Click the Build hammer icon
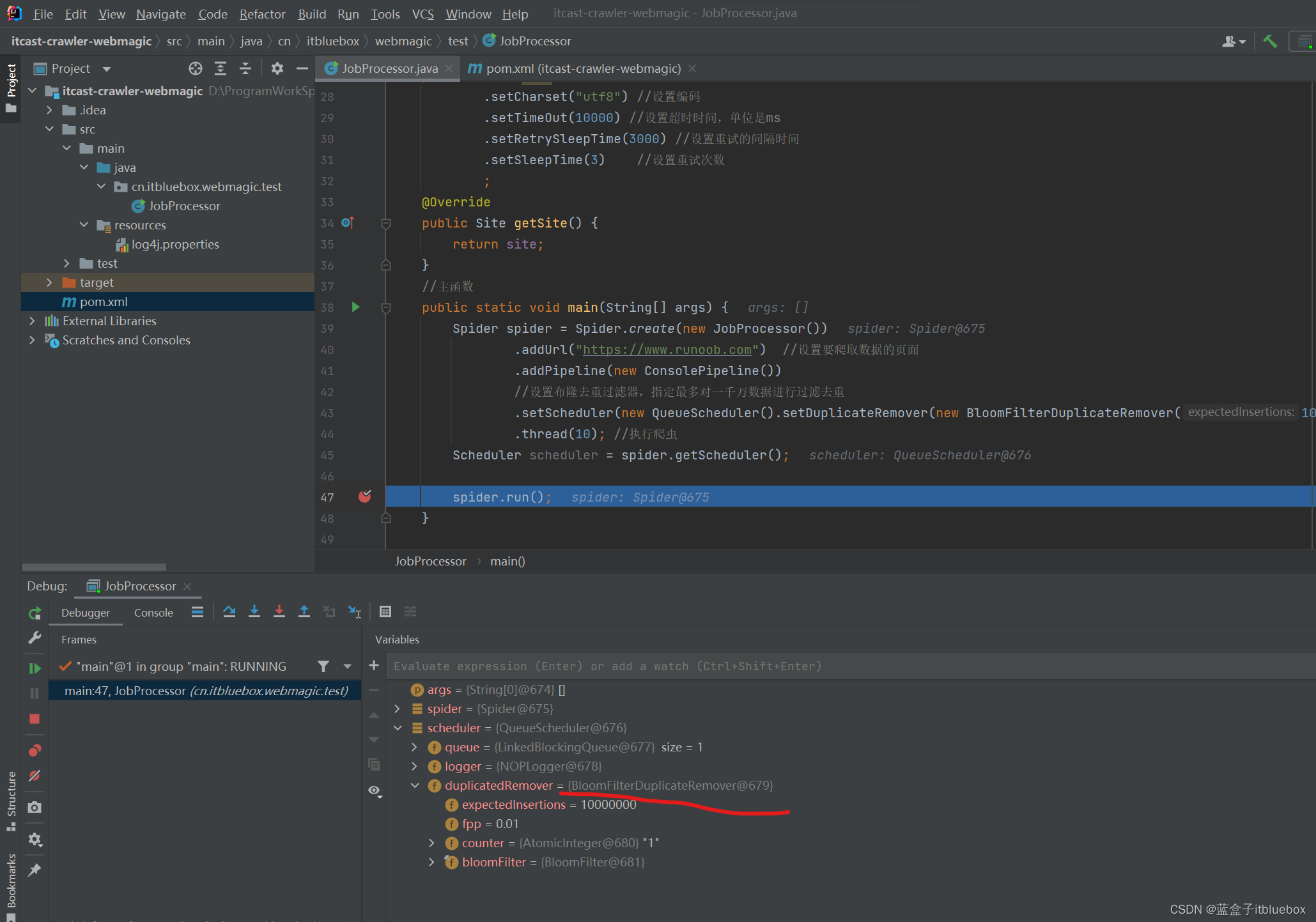This screenshot has height=922, width=1316. pyautogui.click(x=1269, y=42)
